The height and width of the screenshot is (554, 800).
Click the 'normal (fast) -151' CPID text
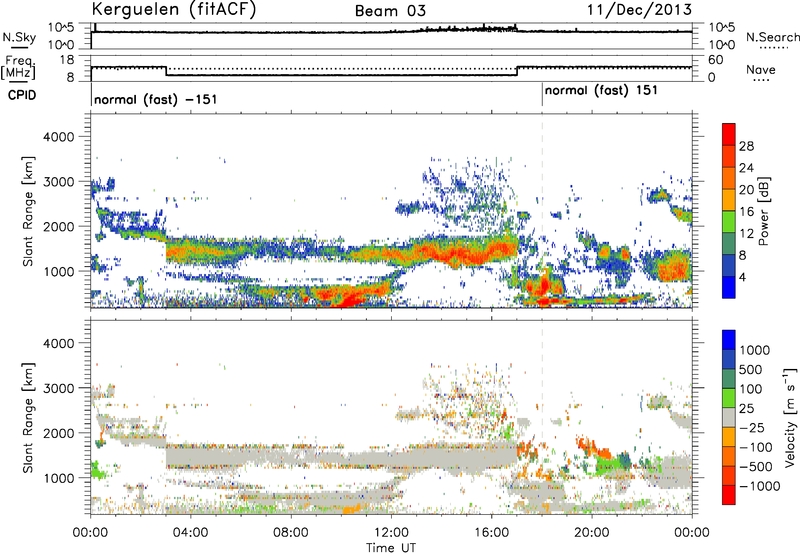(156, 99)
